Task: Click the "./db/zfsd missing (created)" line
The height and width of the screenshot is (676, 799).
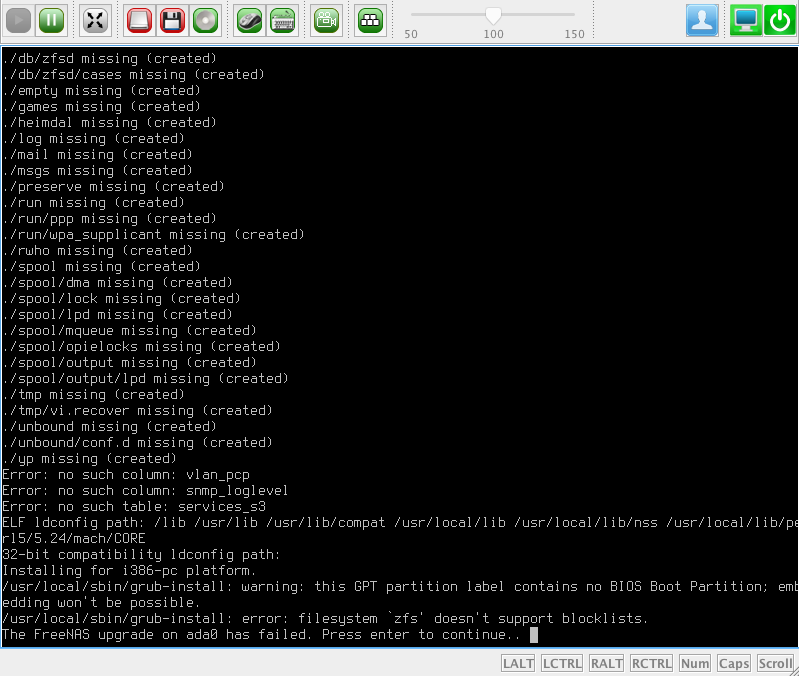Action: click(109, 59)
